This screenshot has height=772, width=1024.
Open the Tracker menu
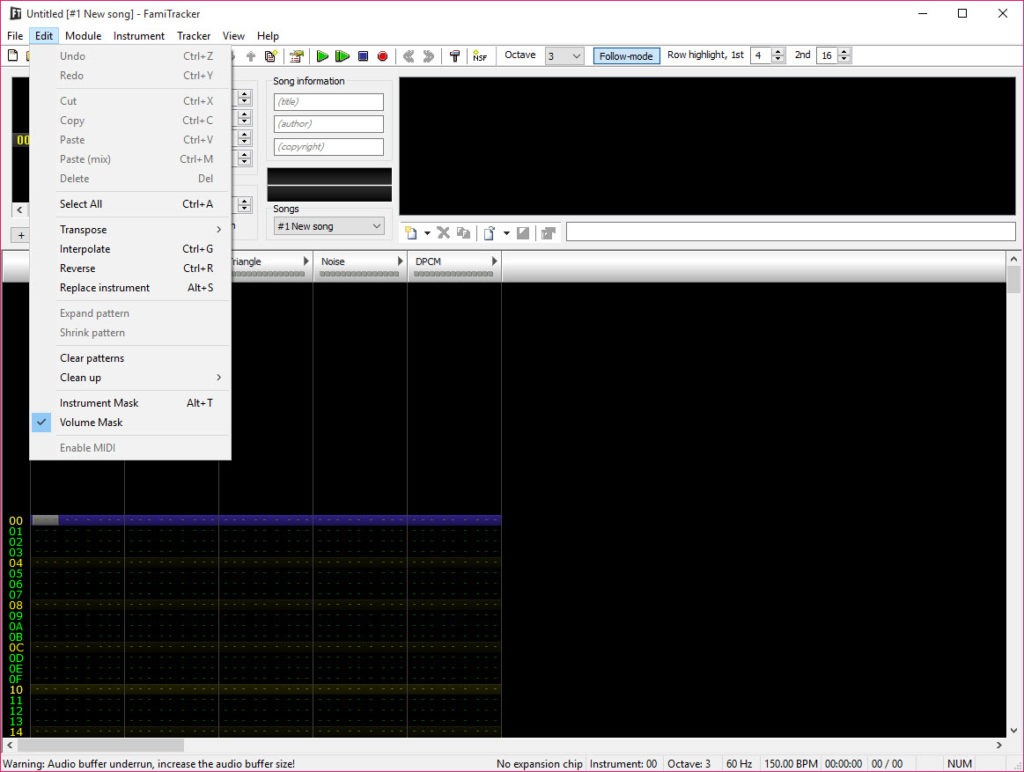tap(193, 36)
